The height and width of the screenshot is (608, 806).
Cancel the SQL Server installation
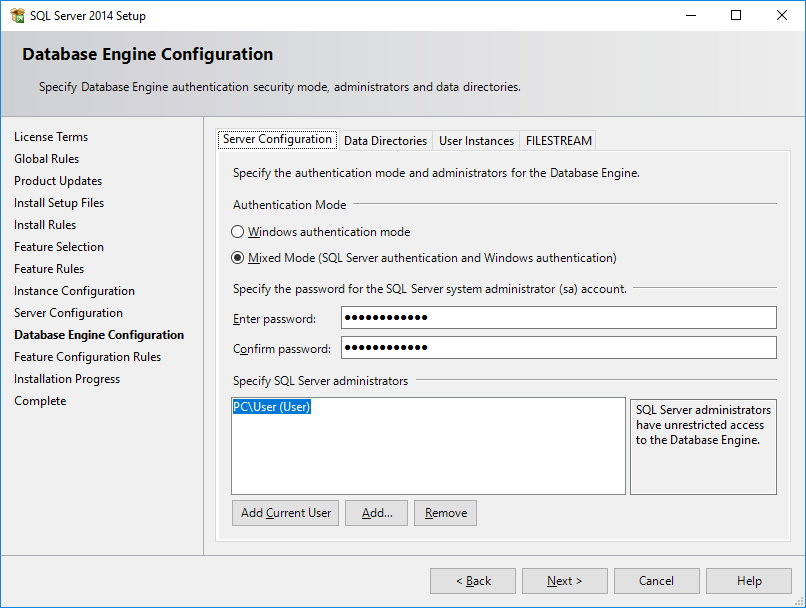(656, 580)
